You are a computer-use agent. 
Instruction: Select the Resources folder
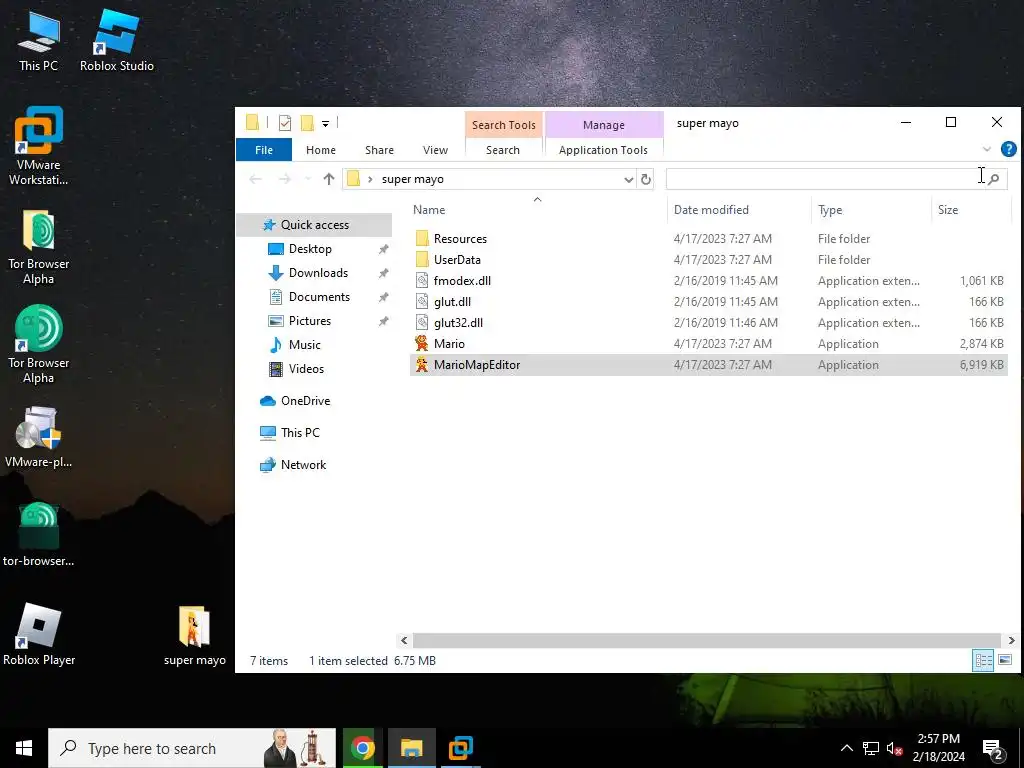(x=709, y=238)
